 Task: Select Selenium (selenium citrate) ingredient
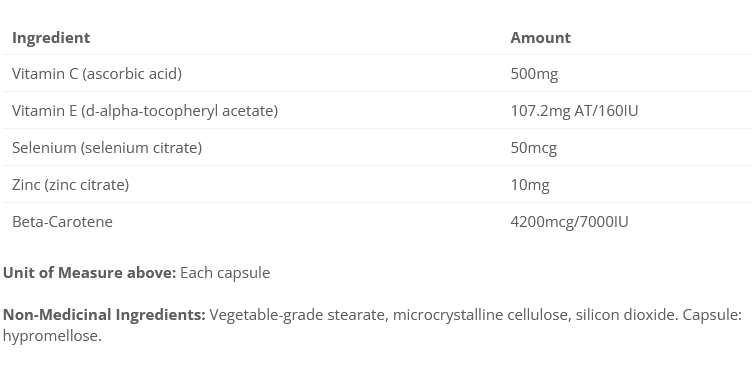pos(107,148)
